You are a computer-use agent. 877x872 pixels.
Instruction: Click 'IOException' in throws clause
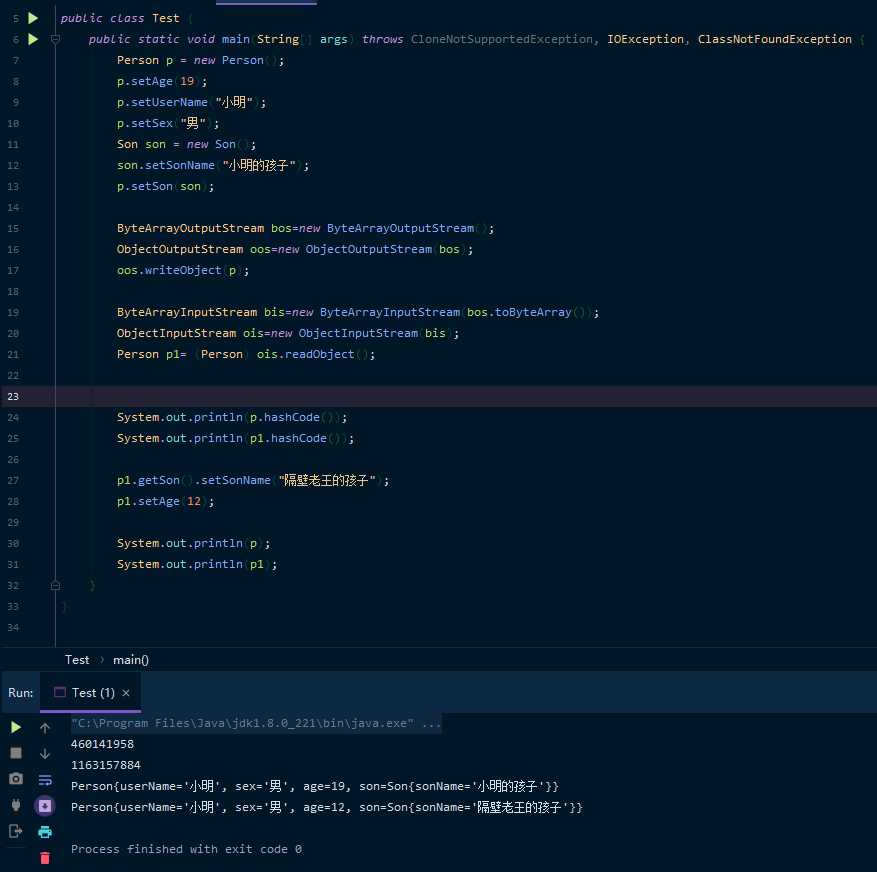(645, 39)
